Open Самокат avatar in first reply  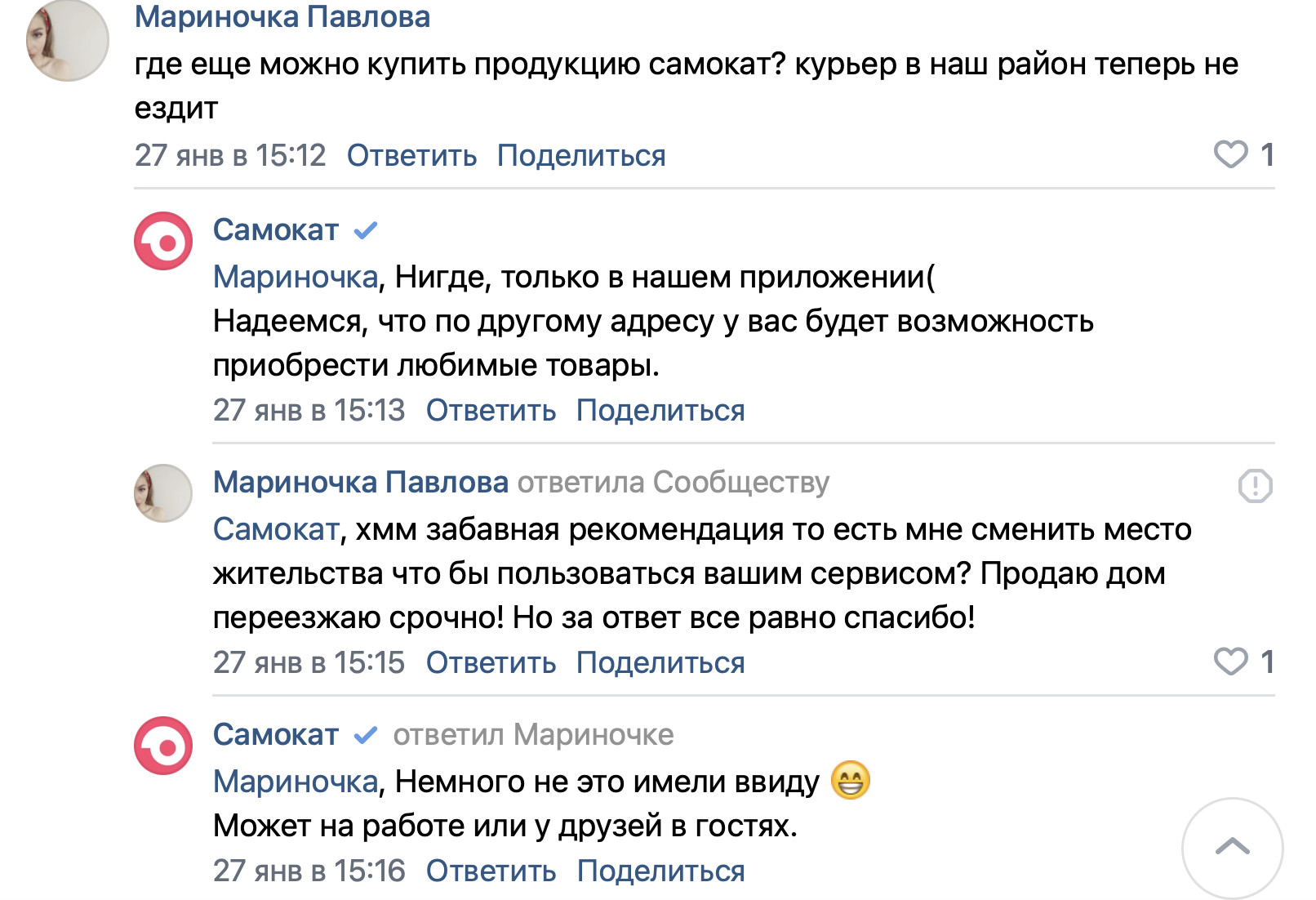tap(163, 242)
